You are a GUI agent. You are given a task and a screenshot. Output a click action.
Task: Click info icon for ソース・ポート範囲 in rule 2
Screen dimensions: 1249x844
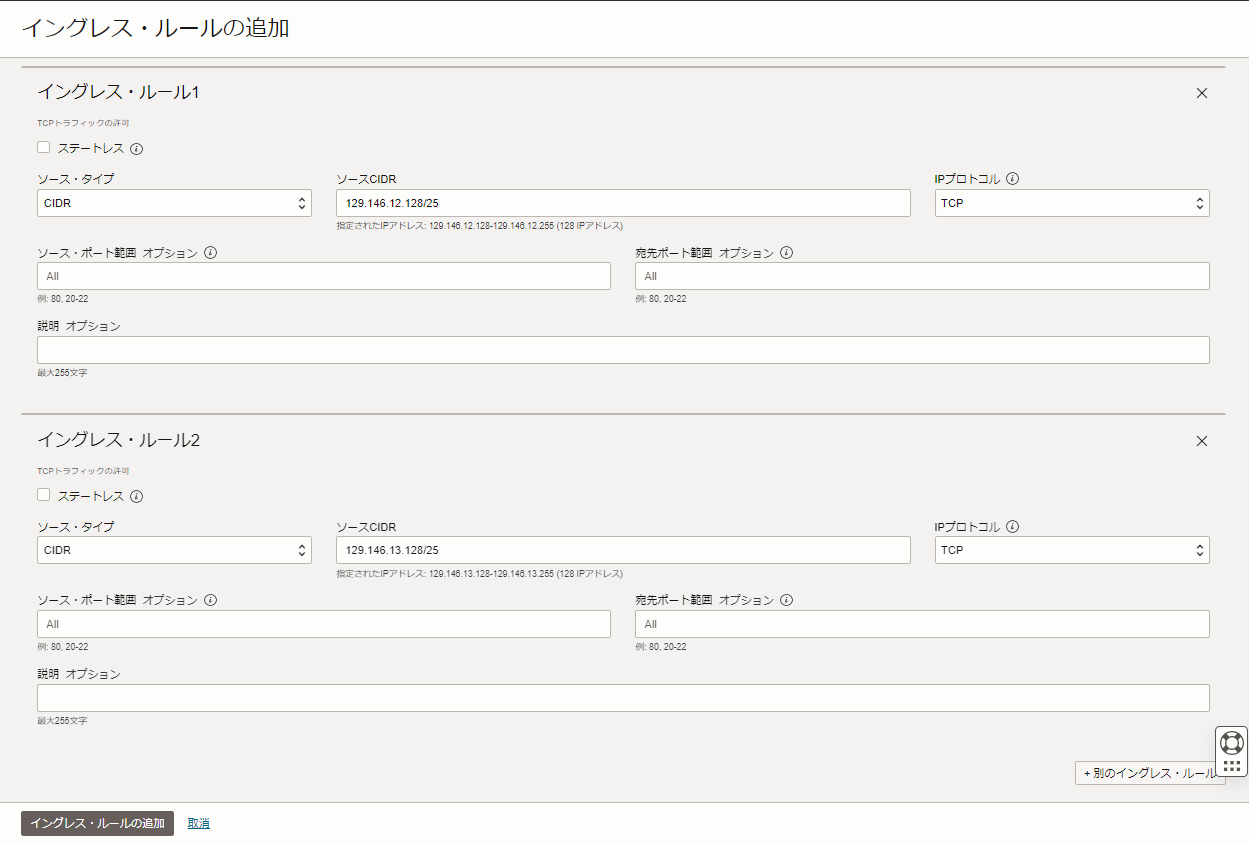coord(210,600)
